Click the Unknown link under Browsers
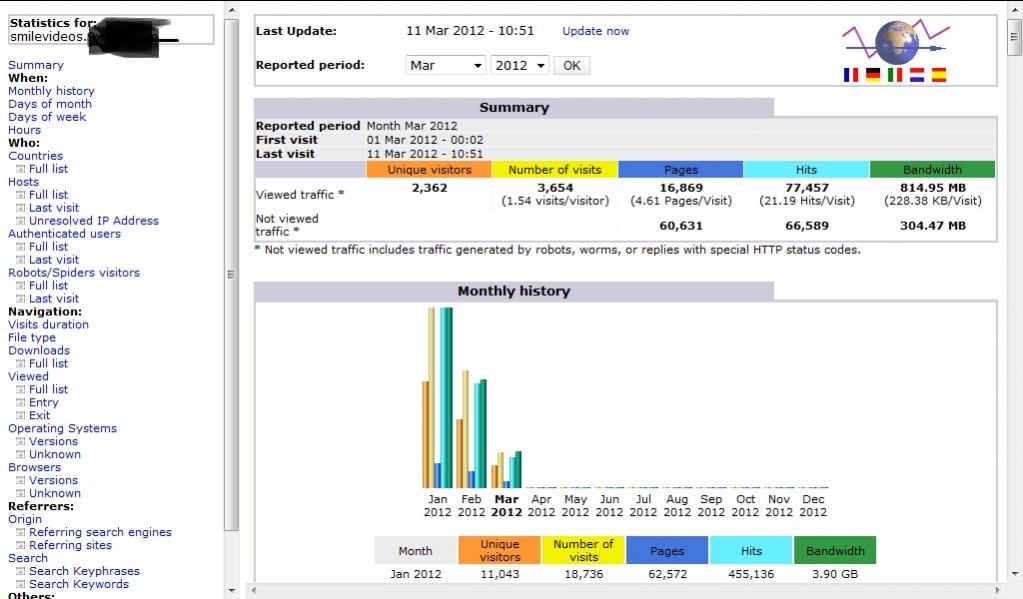The width and height of the screenshot is (1023, 599). pyautogui.click(x=55, y=493)
